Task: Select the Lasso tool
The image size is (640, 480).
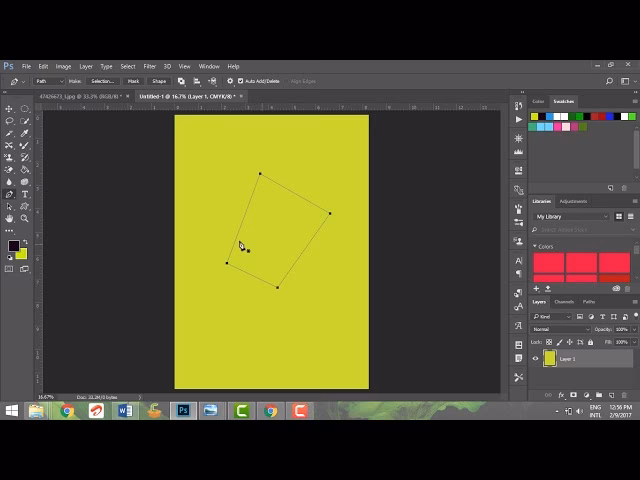Action: point(9,121)
